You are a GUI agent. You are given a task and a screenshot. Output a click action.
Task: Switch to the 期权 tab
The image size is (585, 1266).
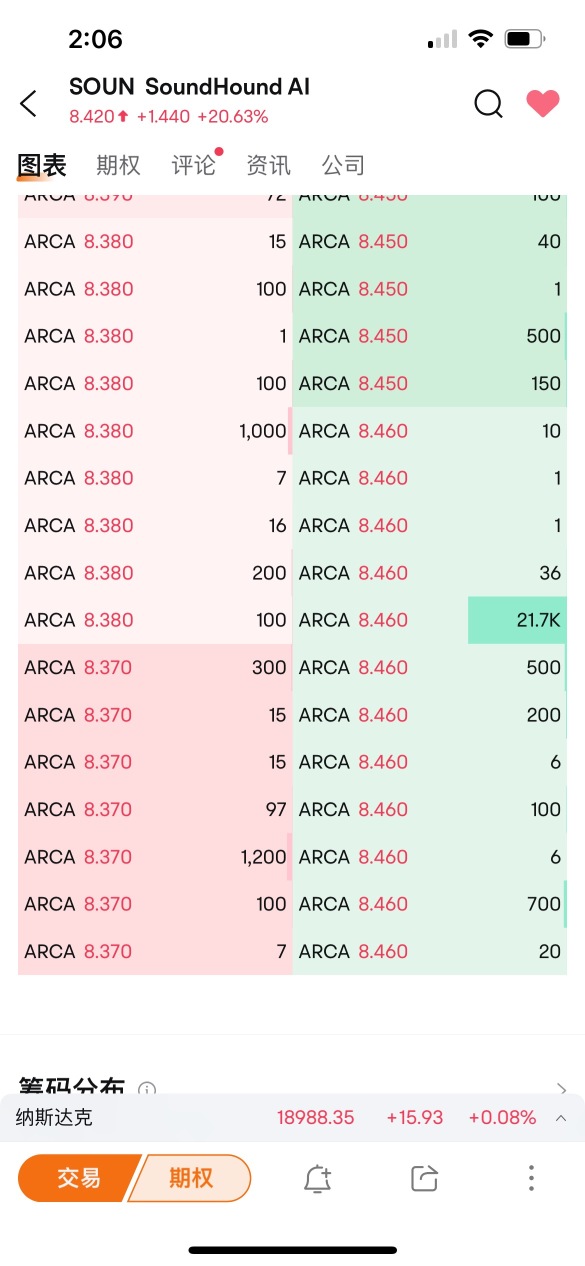118,165
